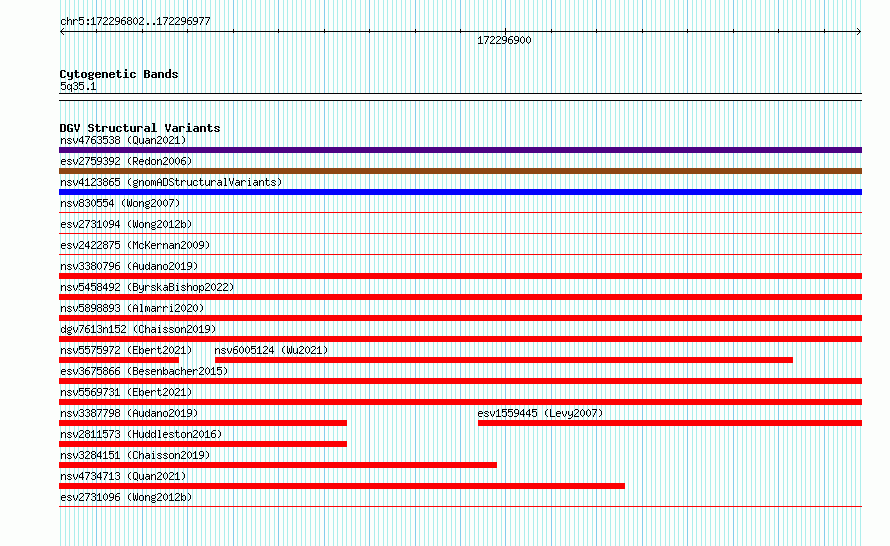The height and width of the screenshot is (546, 890).
Task: Click the blue nsv4123865 variant bar
Action: (460, 192)
